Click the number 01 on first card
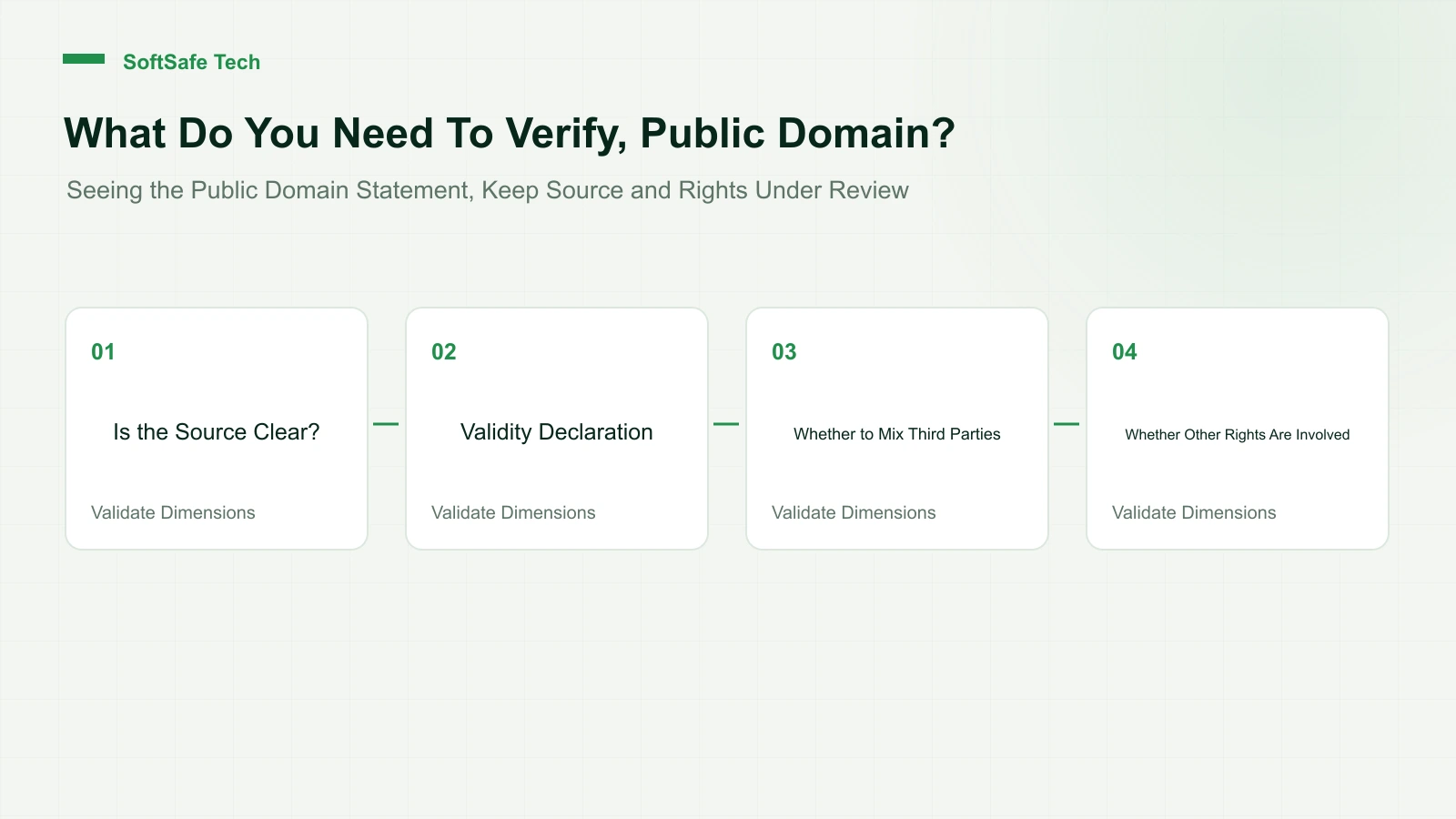The height and width of the screenshot is (819, 1456). point(103,352)
